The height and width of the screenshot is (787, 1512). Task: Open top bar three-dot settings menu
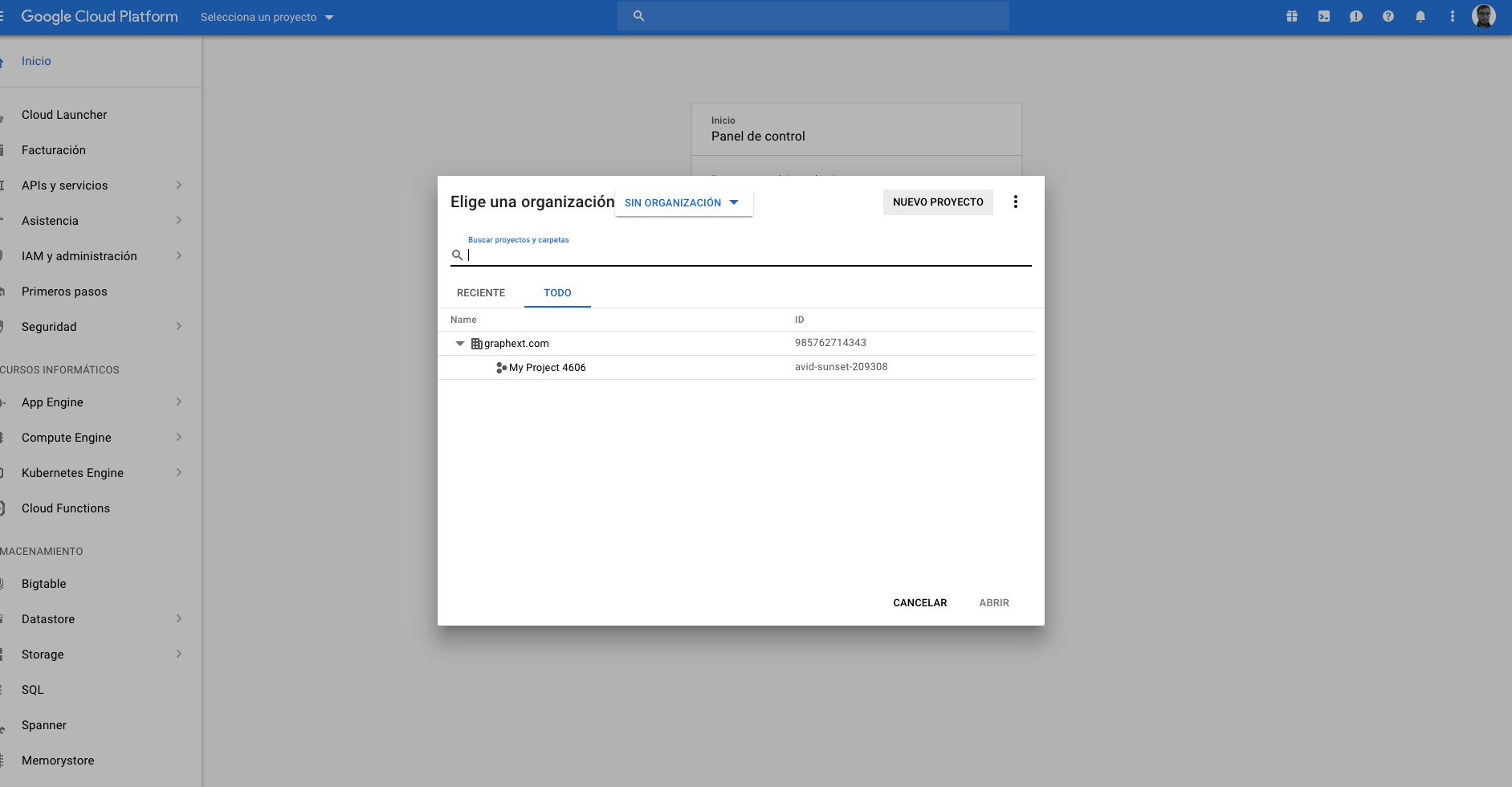[x=1453, y=16]
